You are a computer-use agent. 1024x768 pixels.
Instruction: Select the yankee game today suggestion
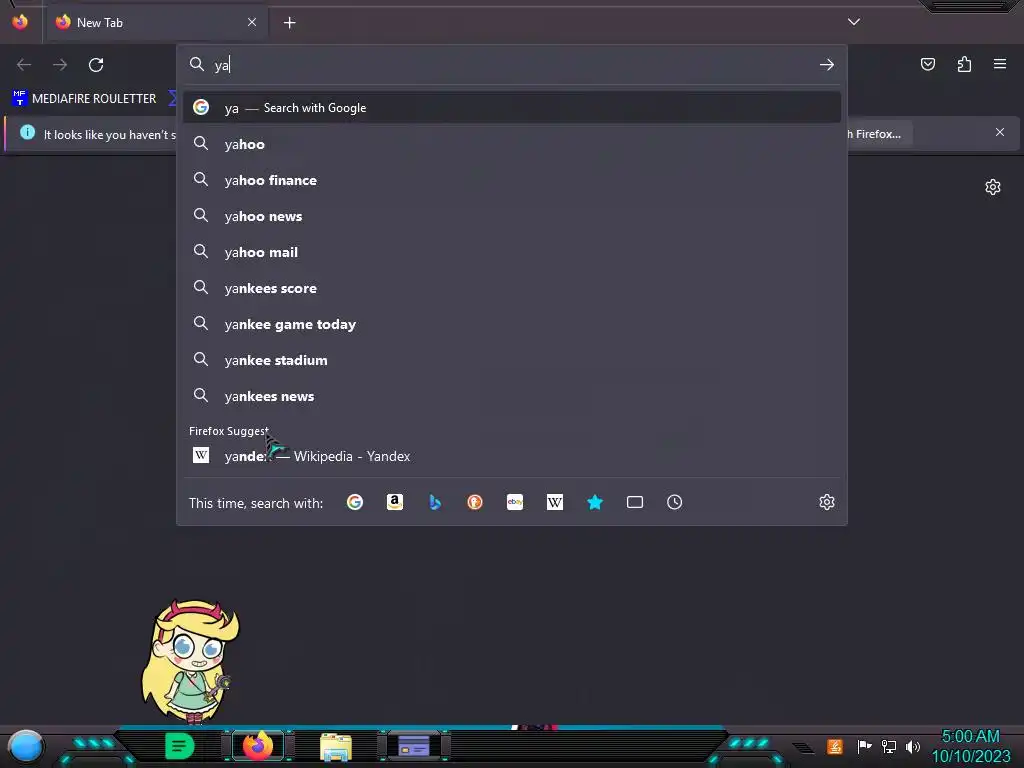point(512,324)
